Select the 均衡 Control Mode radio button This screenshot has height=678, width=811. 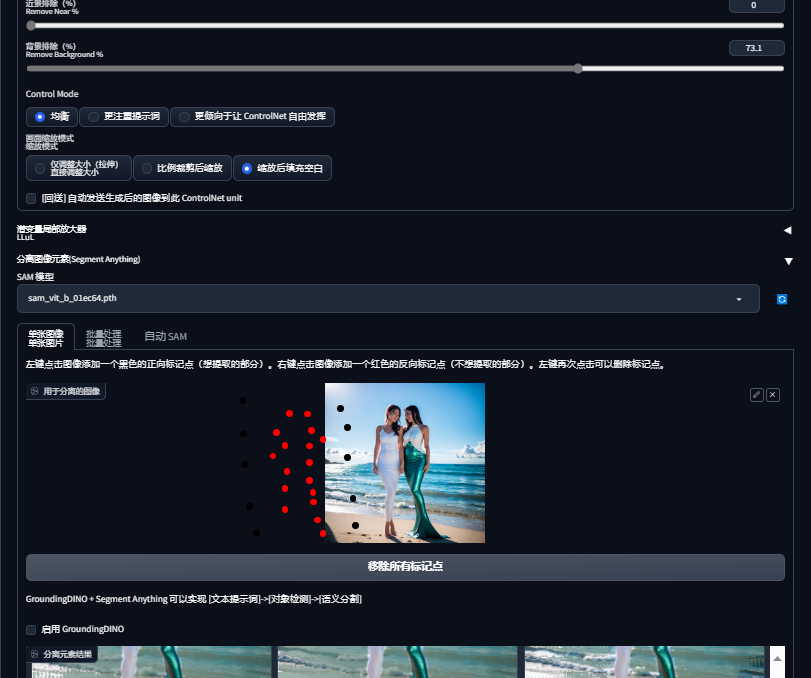38,116
